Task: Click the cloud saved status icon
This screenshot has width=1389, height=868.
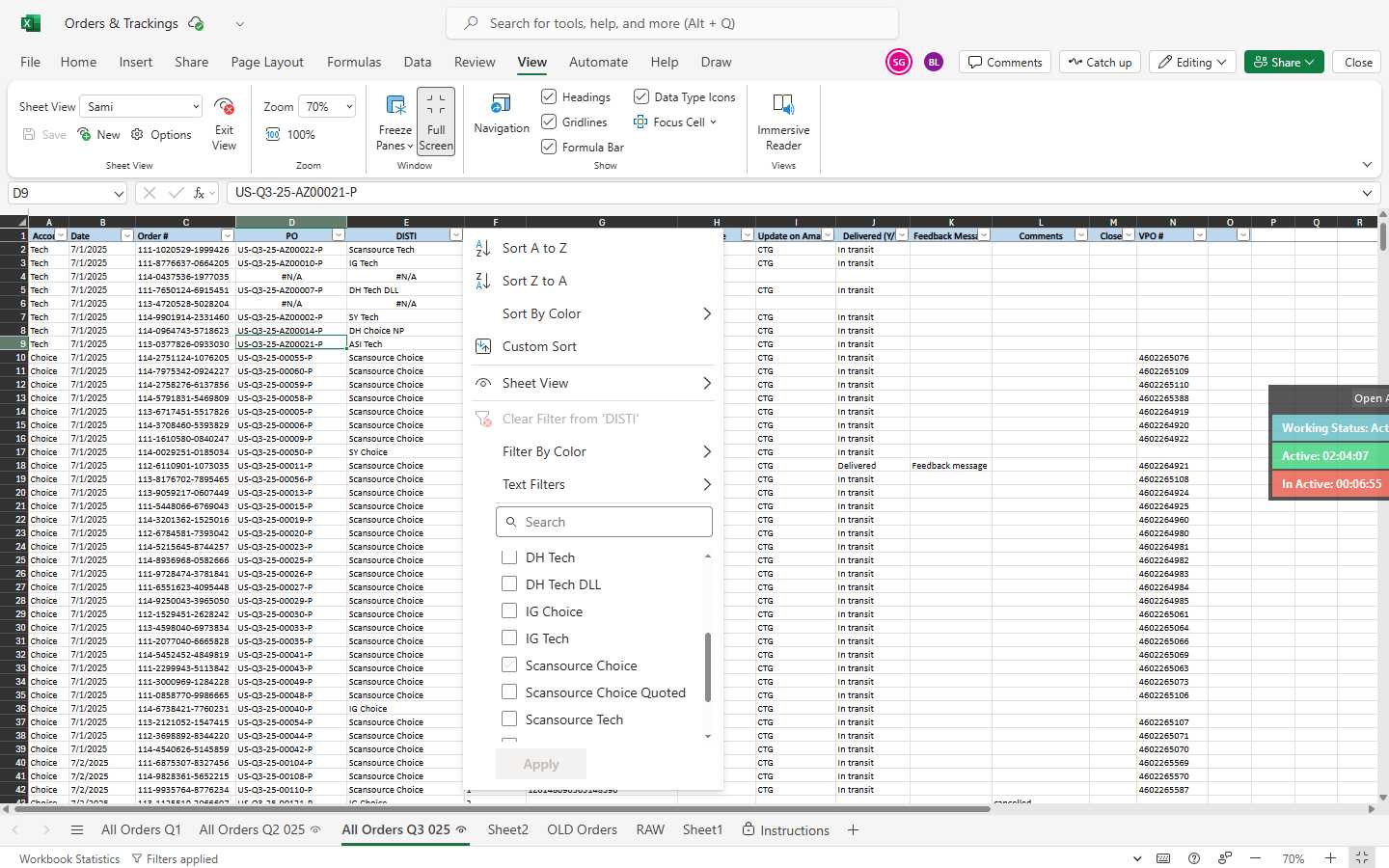Action: [196, 23]
